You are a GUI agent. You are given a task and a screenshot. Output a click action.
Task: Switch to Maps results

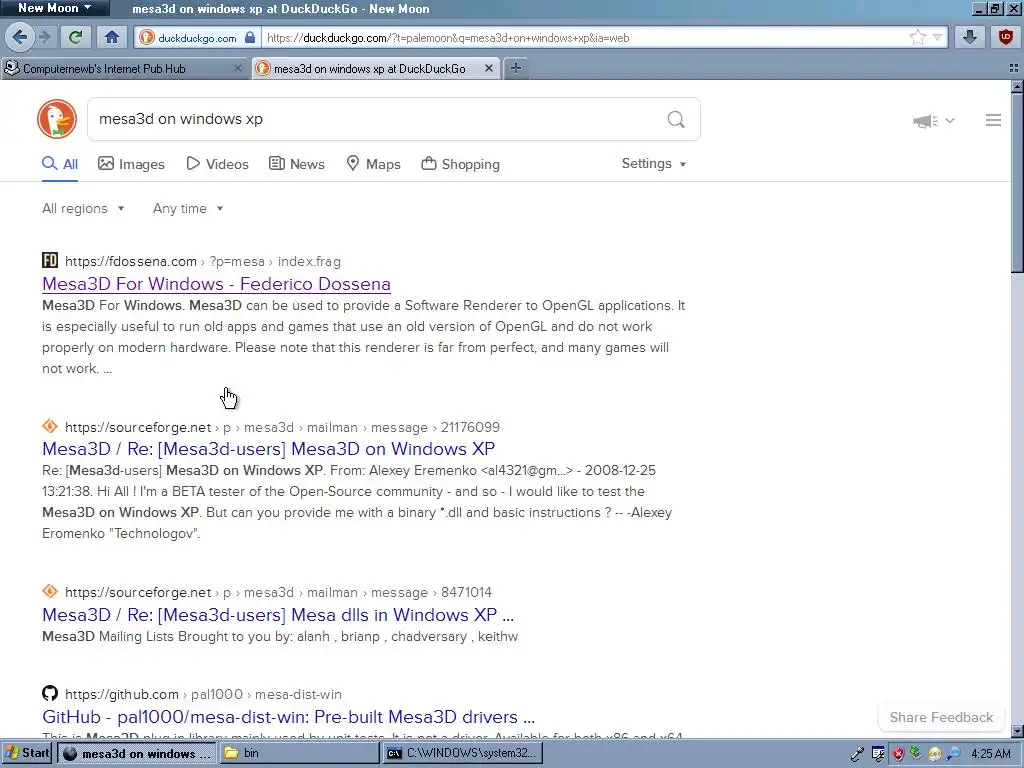click(x=373, y=164)
